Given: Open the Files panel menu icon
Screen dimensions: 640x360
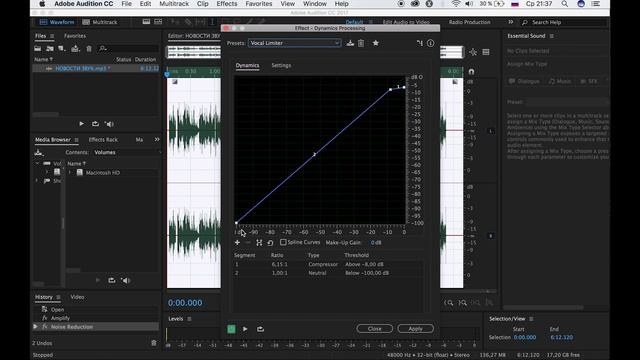Looking at the screenshot, I should tap(52, 36).
